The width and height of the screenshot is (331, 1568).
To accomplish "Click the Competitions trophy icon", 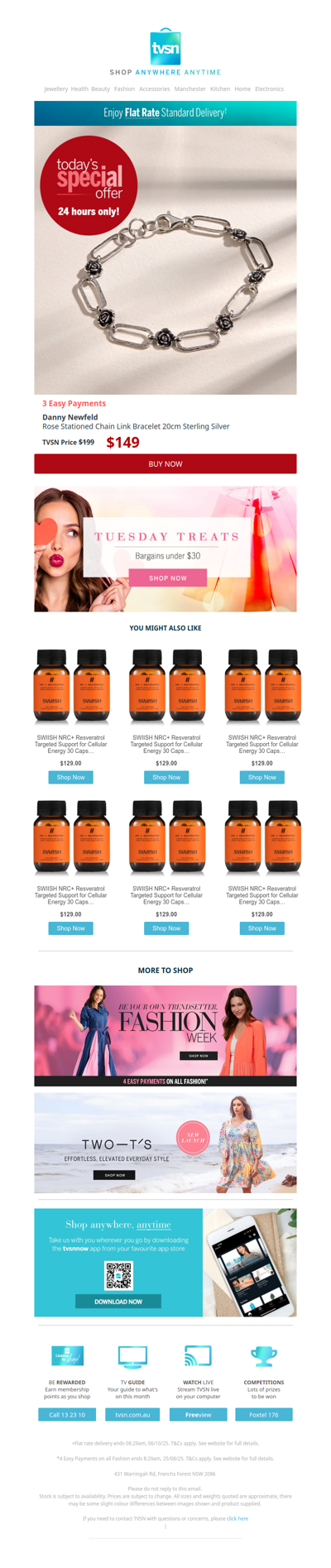I will (x=263, y=1357).
